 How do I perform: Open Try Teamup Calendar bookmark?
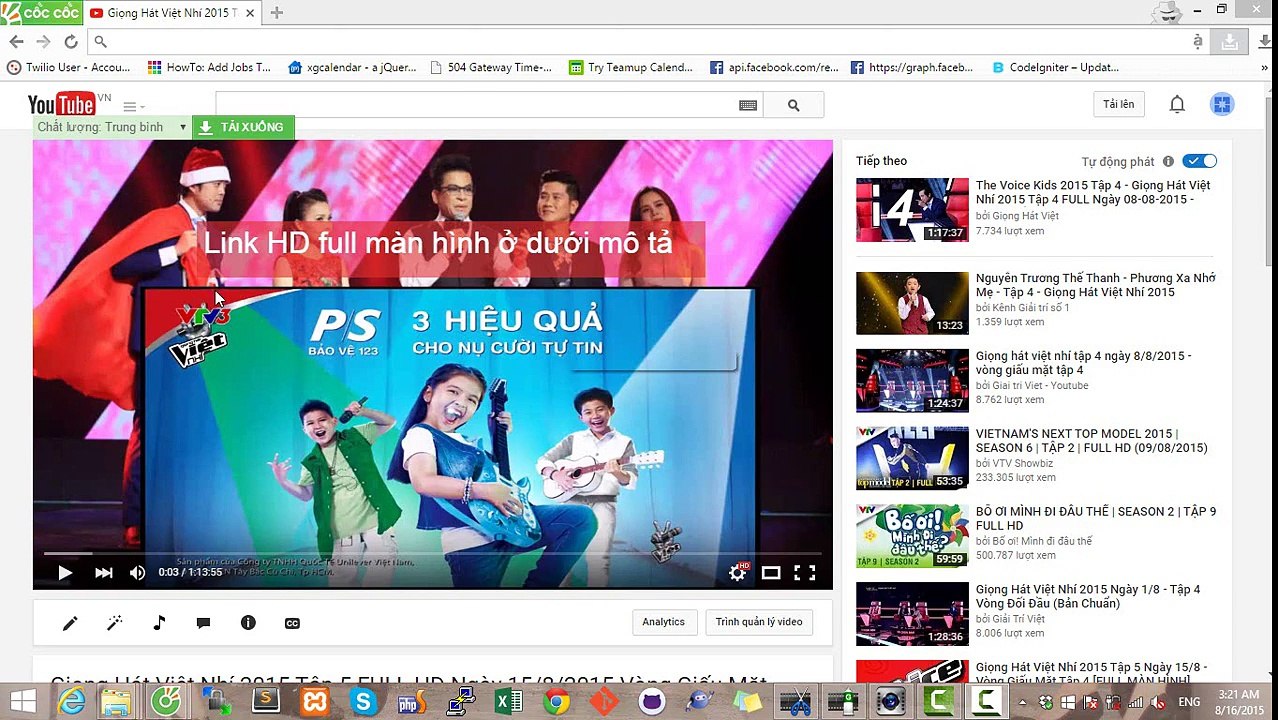[x=631, y=67]
